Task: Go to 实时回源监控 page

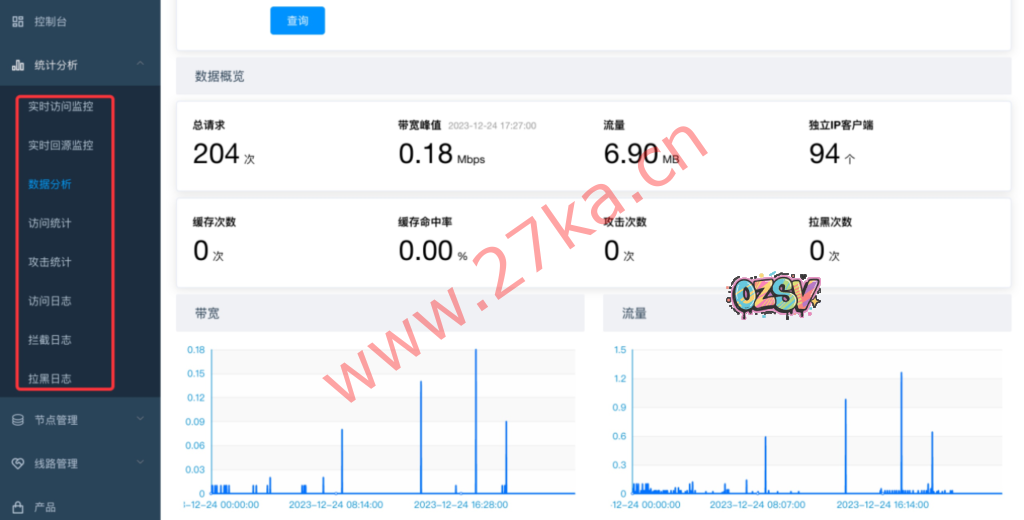Action: point(60,146)
